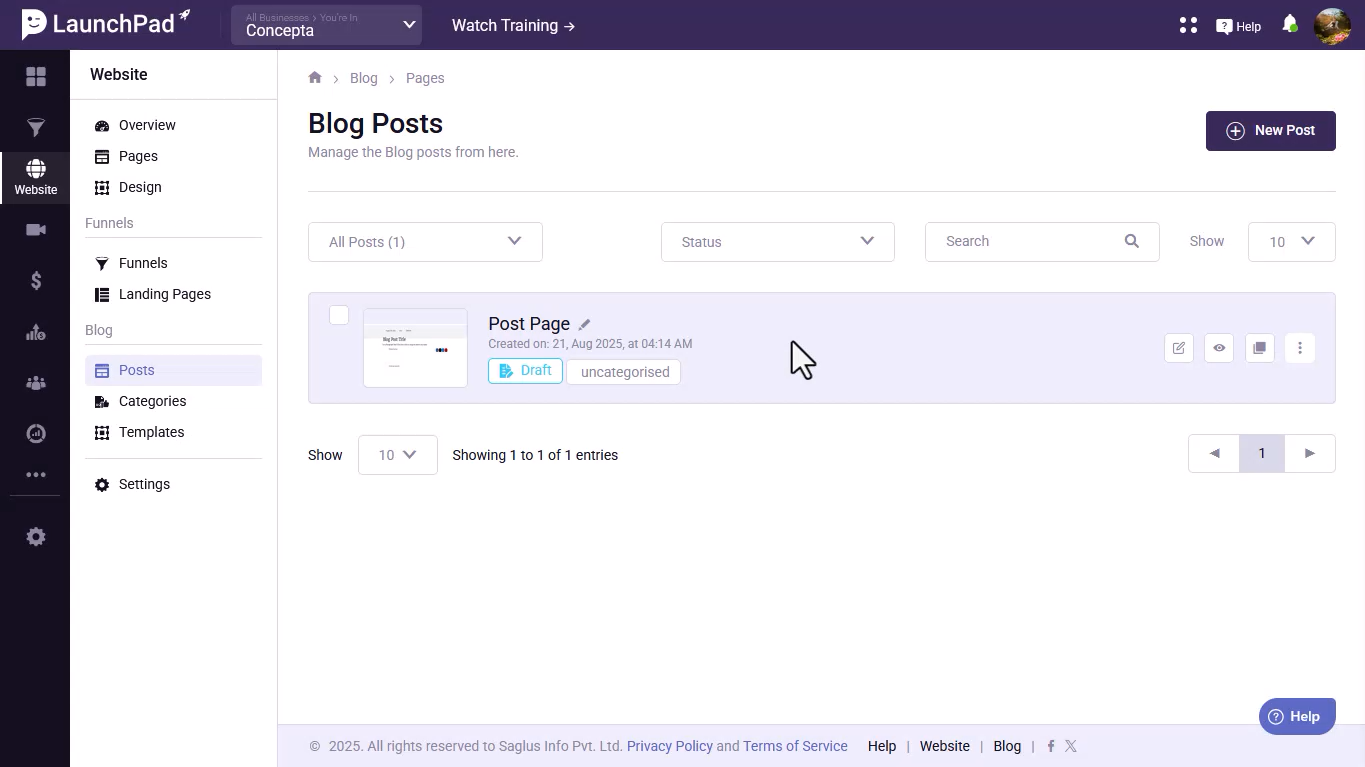This screenshot has width=1365, height=767.
Task: Click the footer Blog link
Action: [1007, 746]
